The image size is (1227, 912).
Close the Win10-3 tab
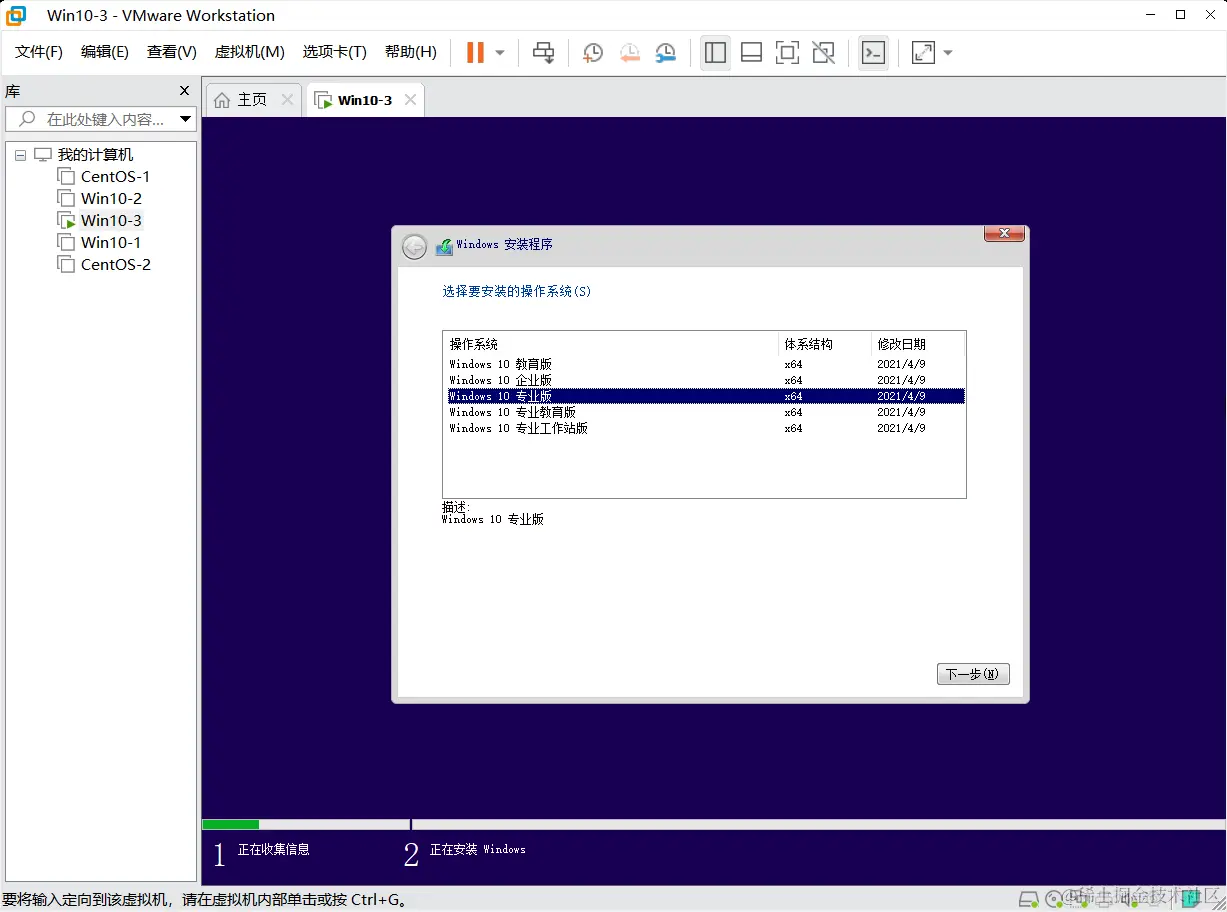(410, 100)
